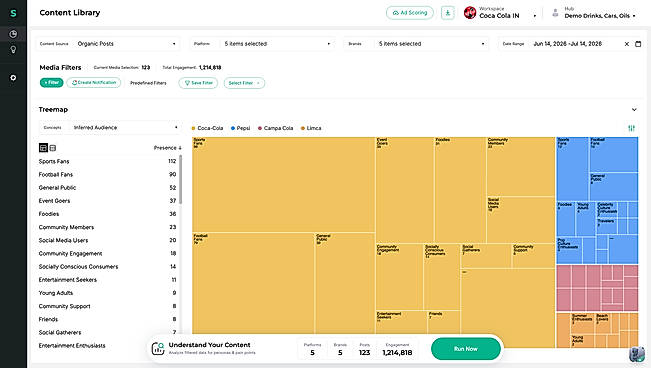The width and height of the screenshot is (651, 368).
Task: Click the Coca-Cola Event Goers treemap tile
Action: [x=405, y=190]
